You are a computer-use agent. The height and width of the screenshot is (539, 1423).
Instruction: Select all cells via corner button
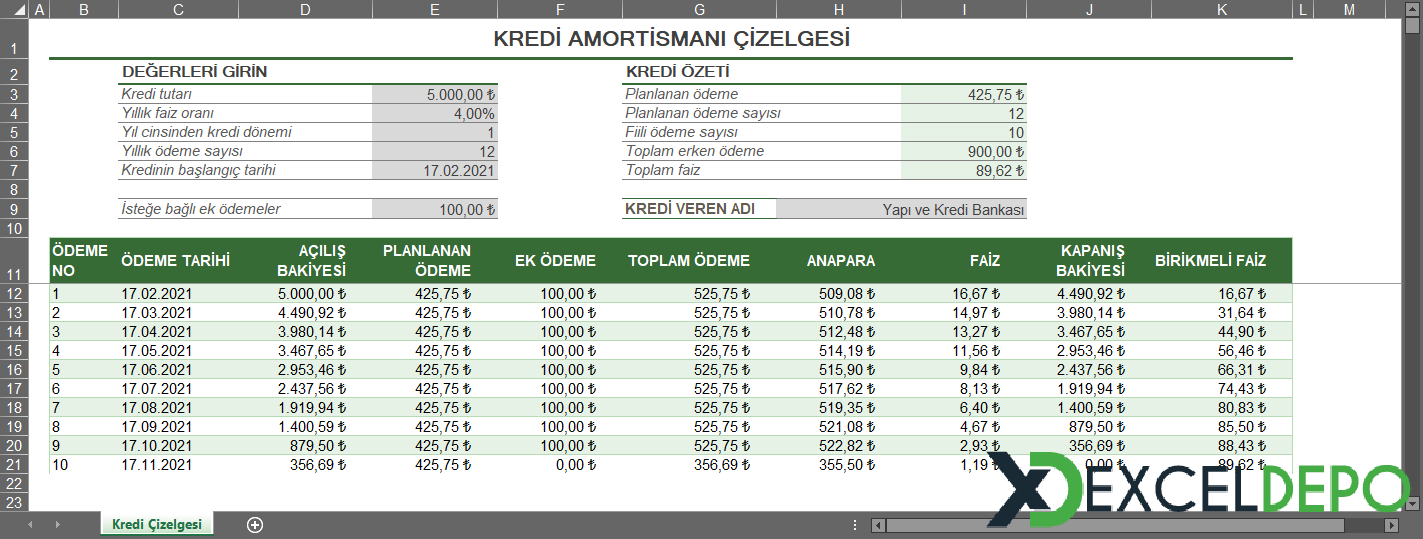pos(14,9)
